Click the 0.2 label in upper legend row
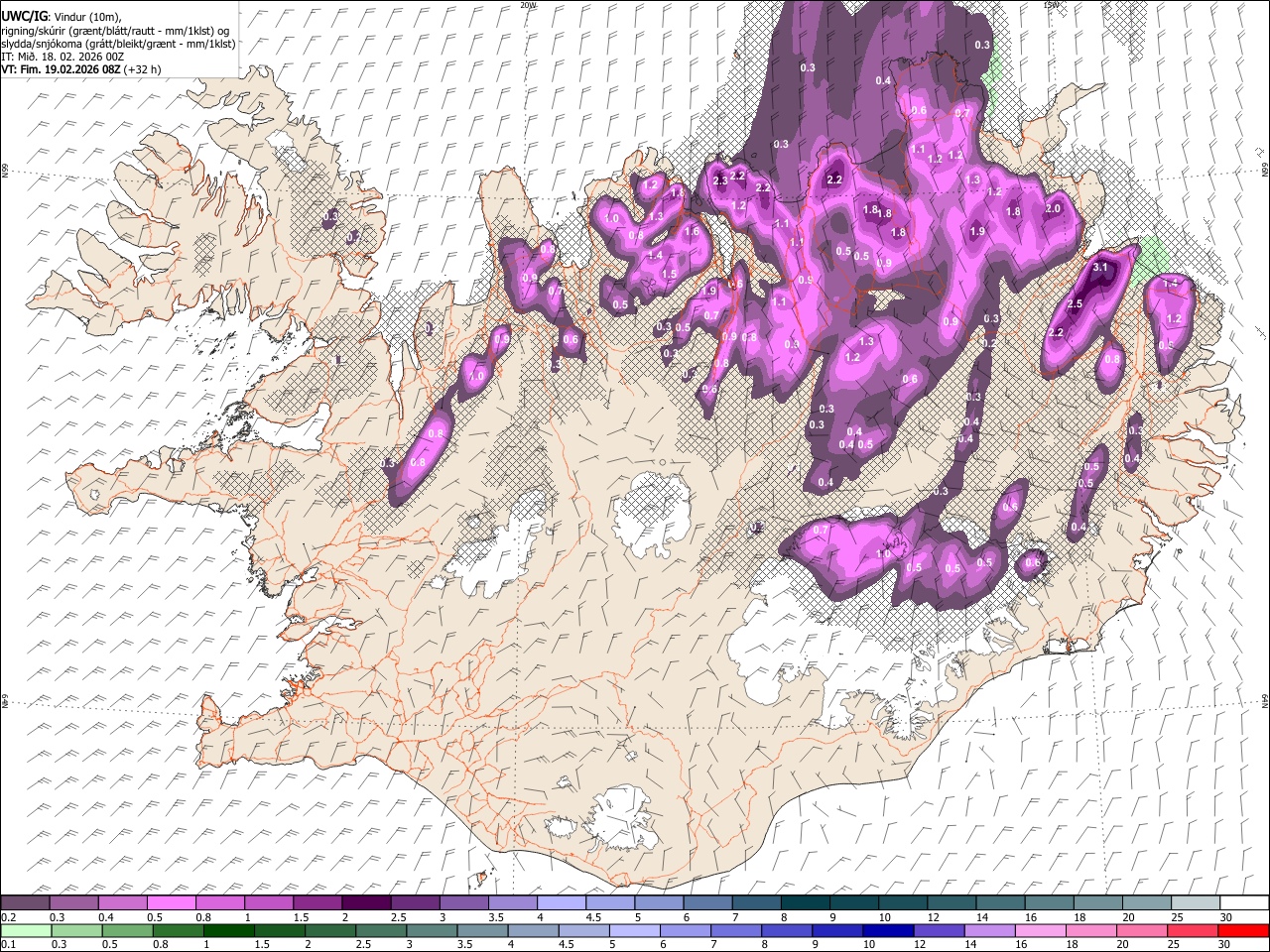This screenshot has height=952, width=1270. (8, 917)
